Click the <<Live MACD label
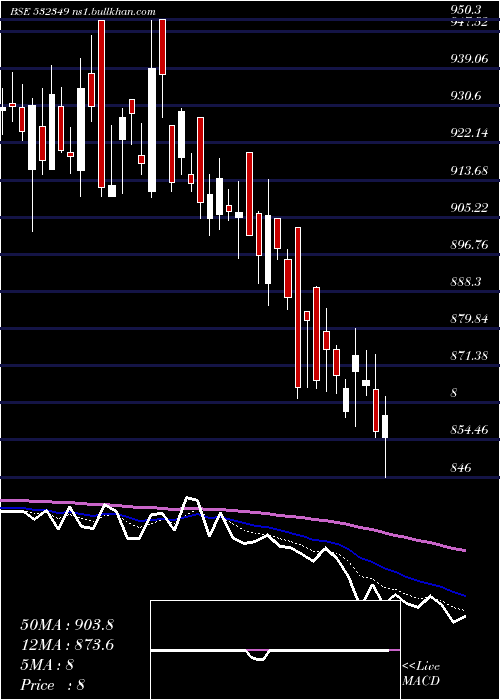 coord(421,674)
